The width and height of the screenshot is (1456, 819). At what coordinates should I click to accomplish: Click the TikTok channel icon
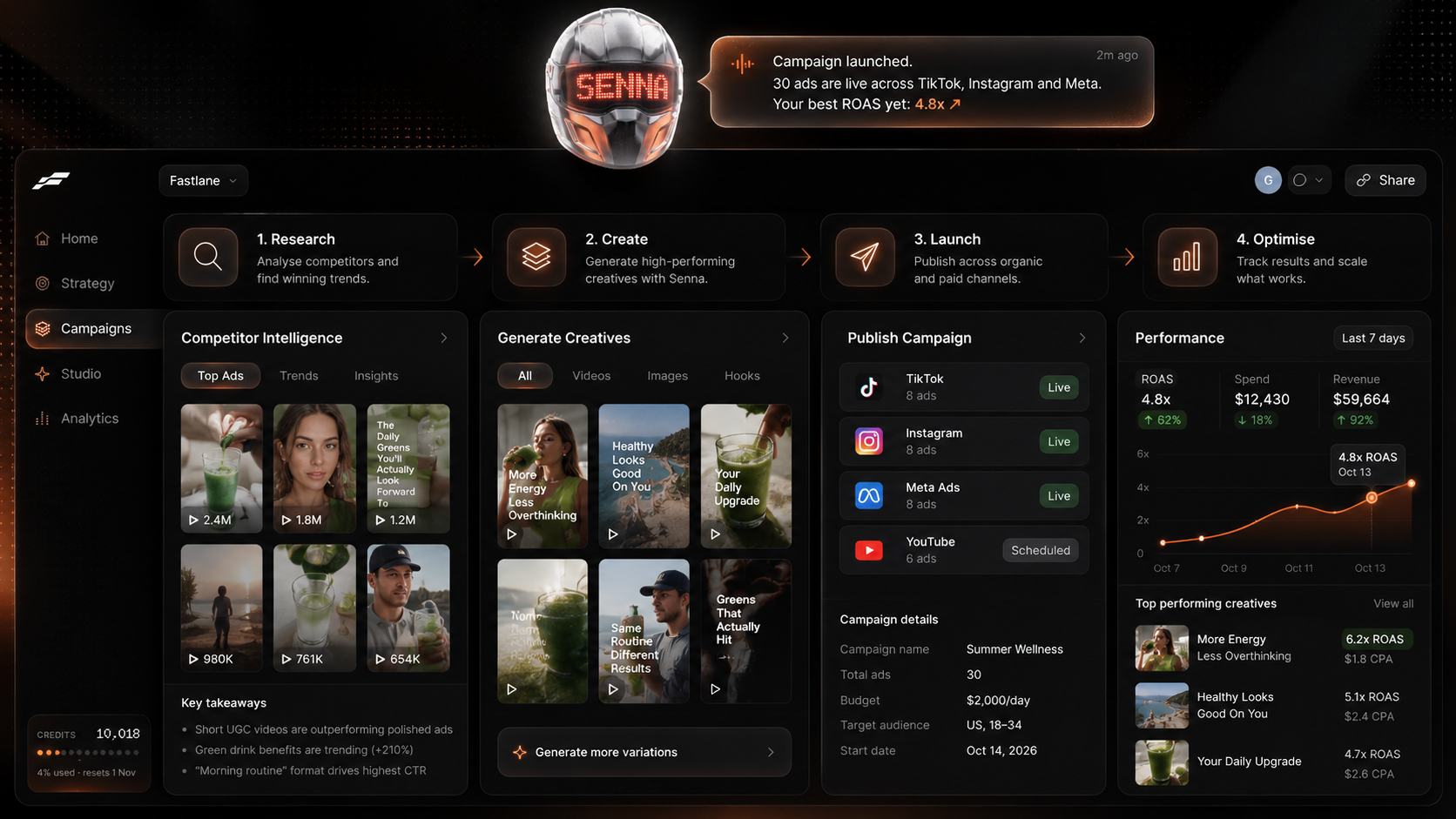click(868, 387)
